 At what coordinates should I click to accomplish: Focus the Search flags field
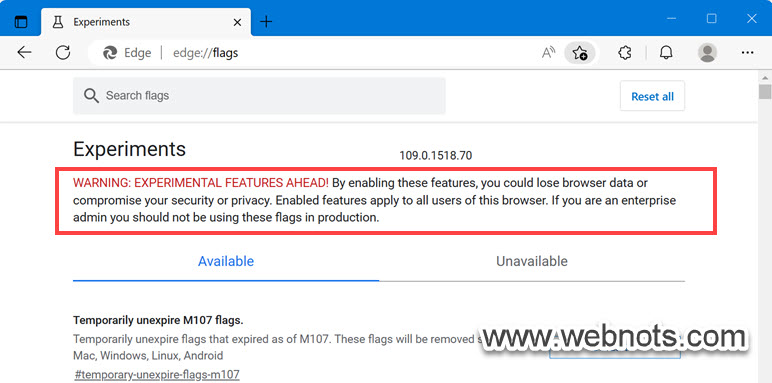point(259,96)
